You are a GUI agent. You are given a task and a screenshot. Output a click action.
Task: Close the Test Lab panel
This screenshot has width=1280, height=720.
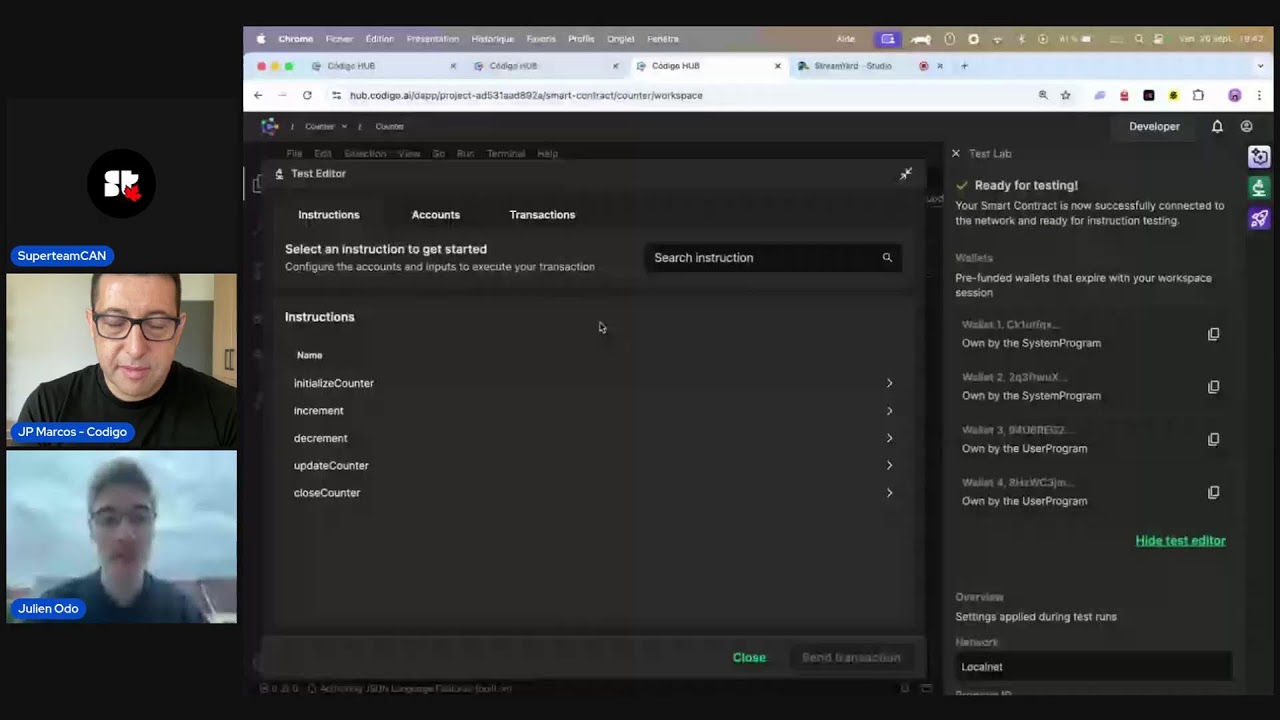click(956, 154)
